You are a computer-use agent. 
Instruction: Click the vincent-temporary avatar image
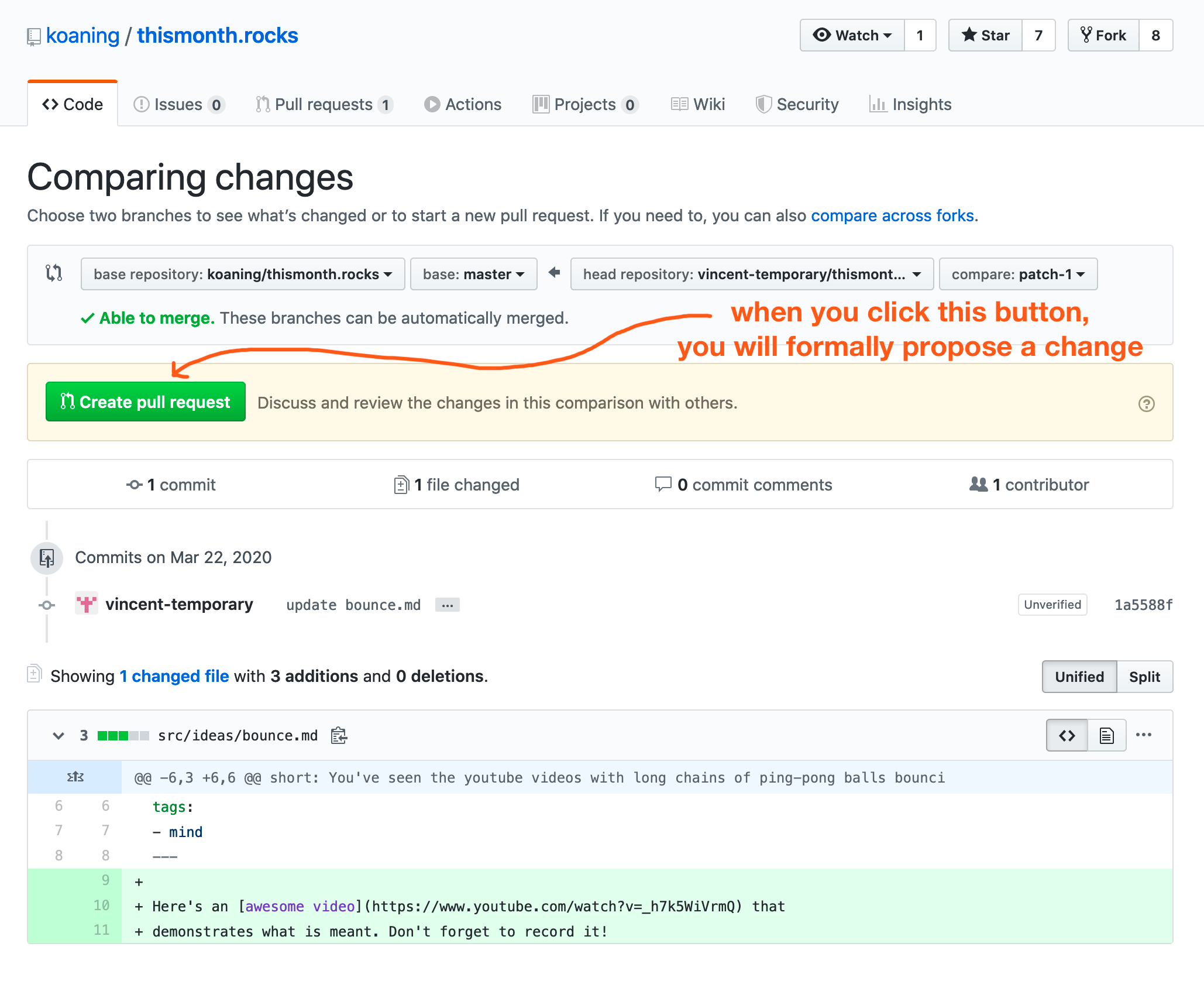click(x=87, y=604)
